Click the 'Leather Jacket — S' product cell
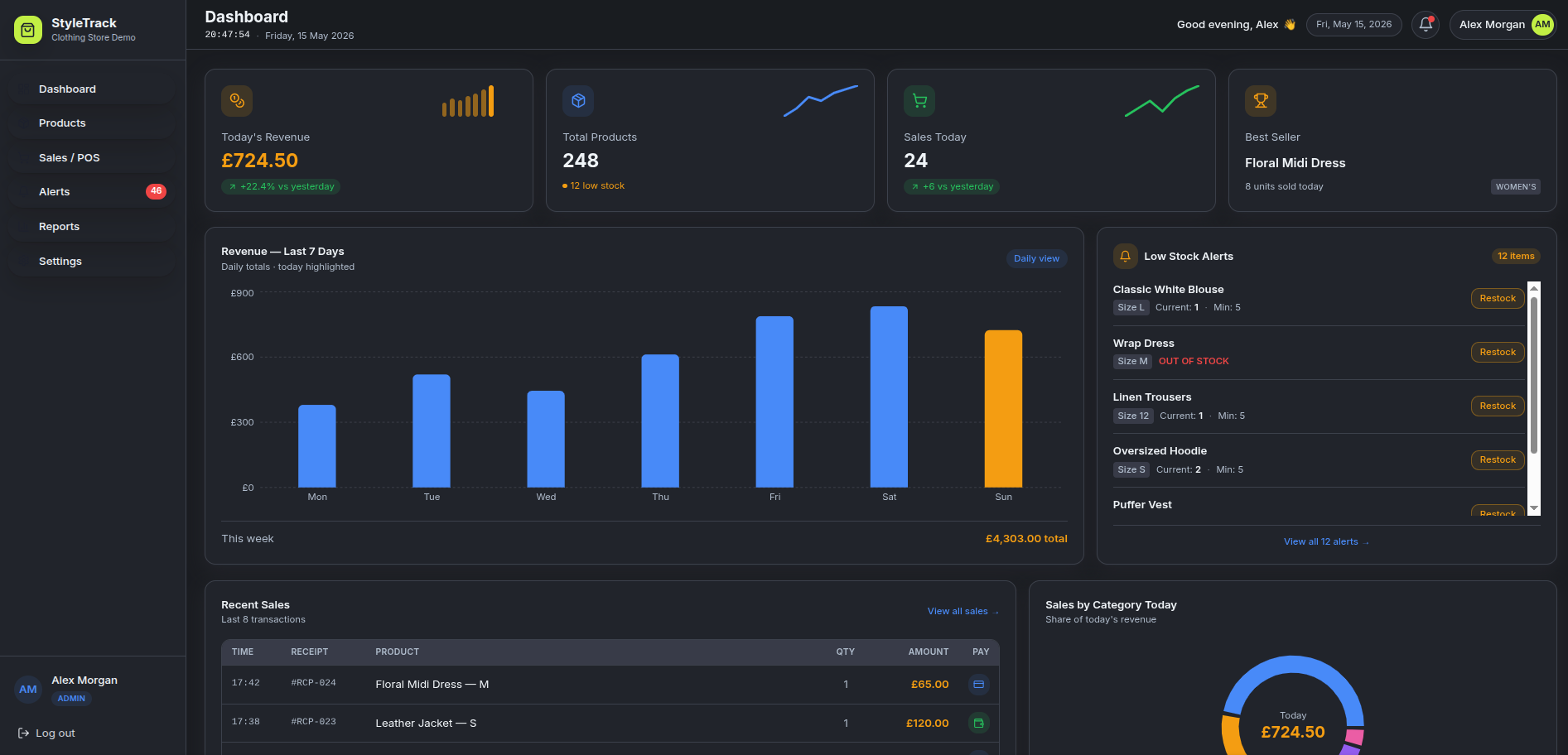Image resolution: width=1568 pixels, height=755 pixels. [426, 724]
